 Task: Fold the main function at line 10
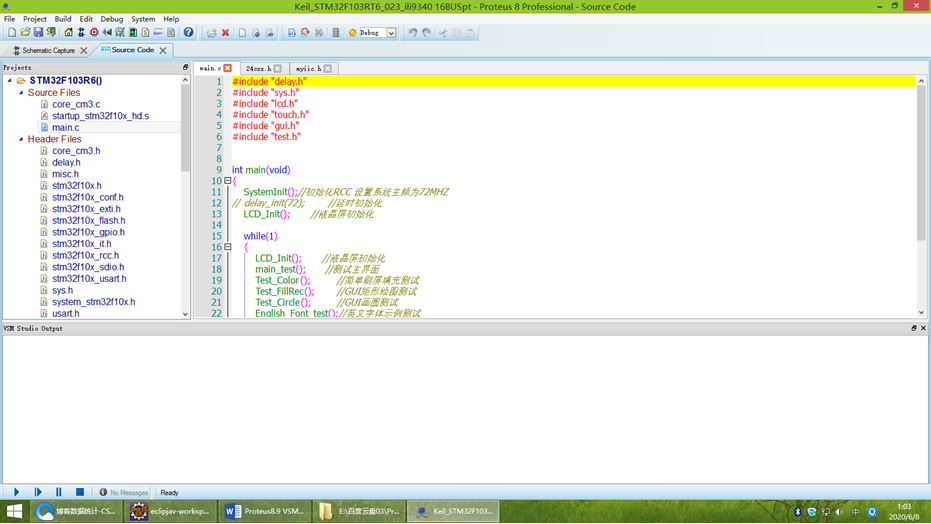[x=227, y=180]
